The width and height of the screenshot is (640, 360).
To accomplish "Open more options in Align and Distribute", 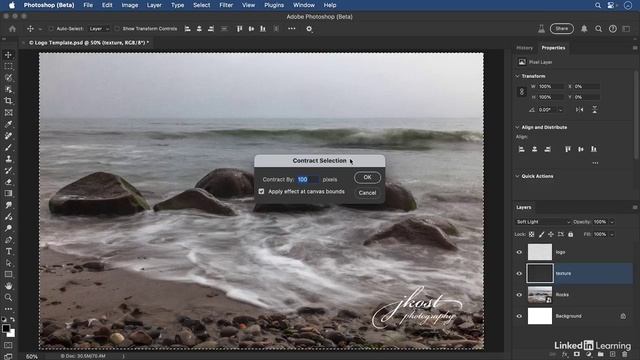I will 595,163.
